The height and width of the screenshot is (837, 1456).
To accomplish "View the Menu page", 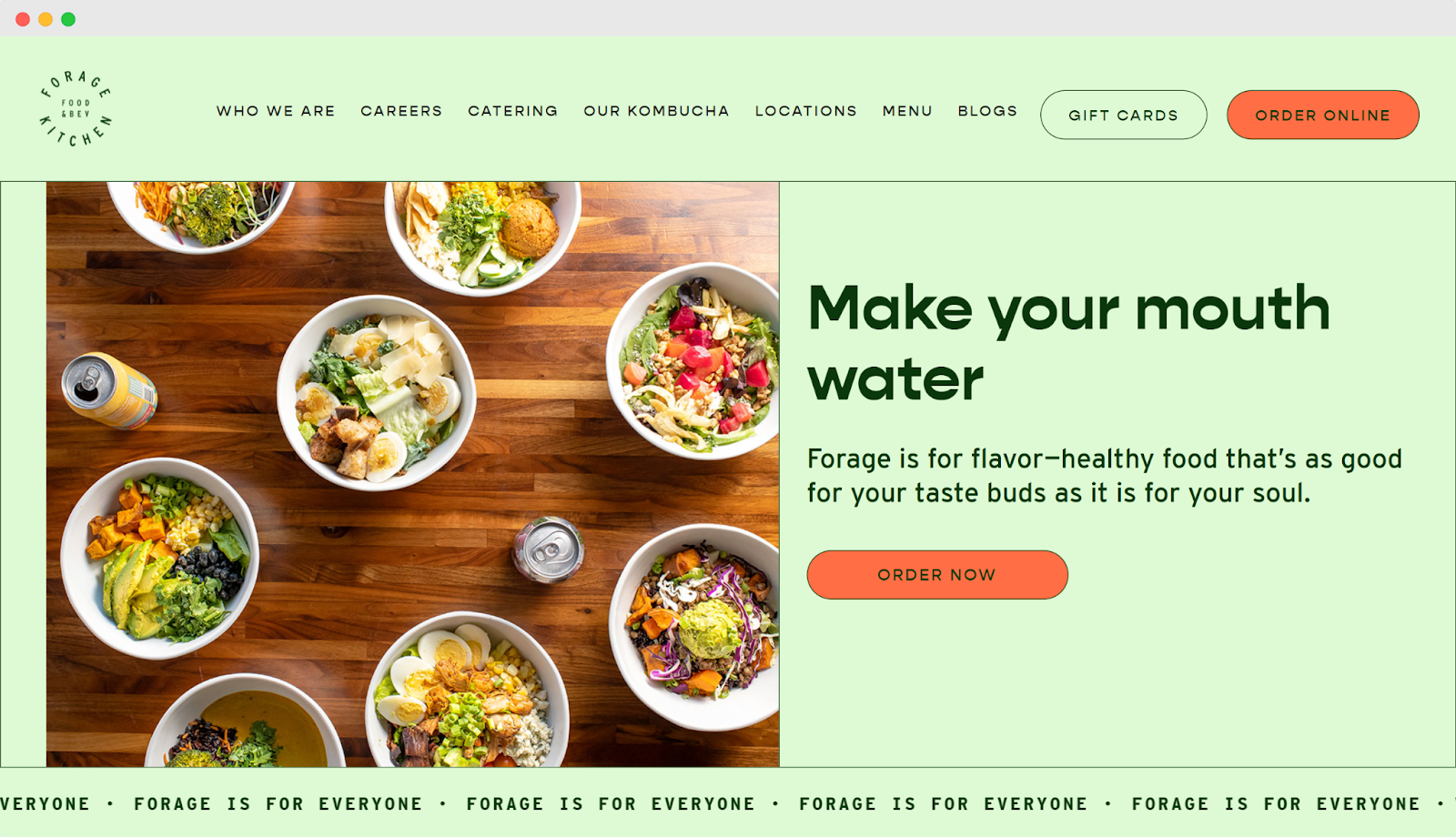I will click(x=907, y=111).
